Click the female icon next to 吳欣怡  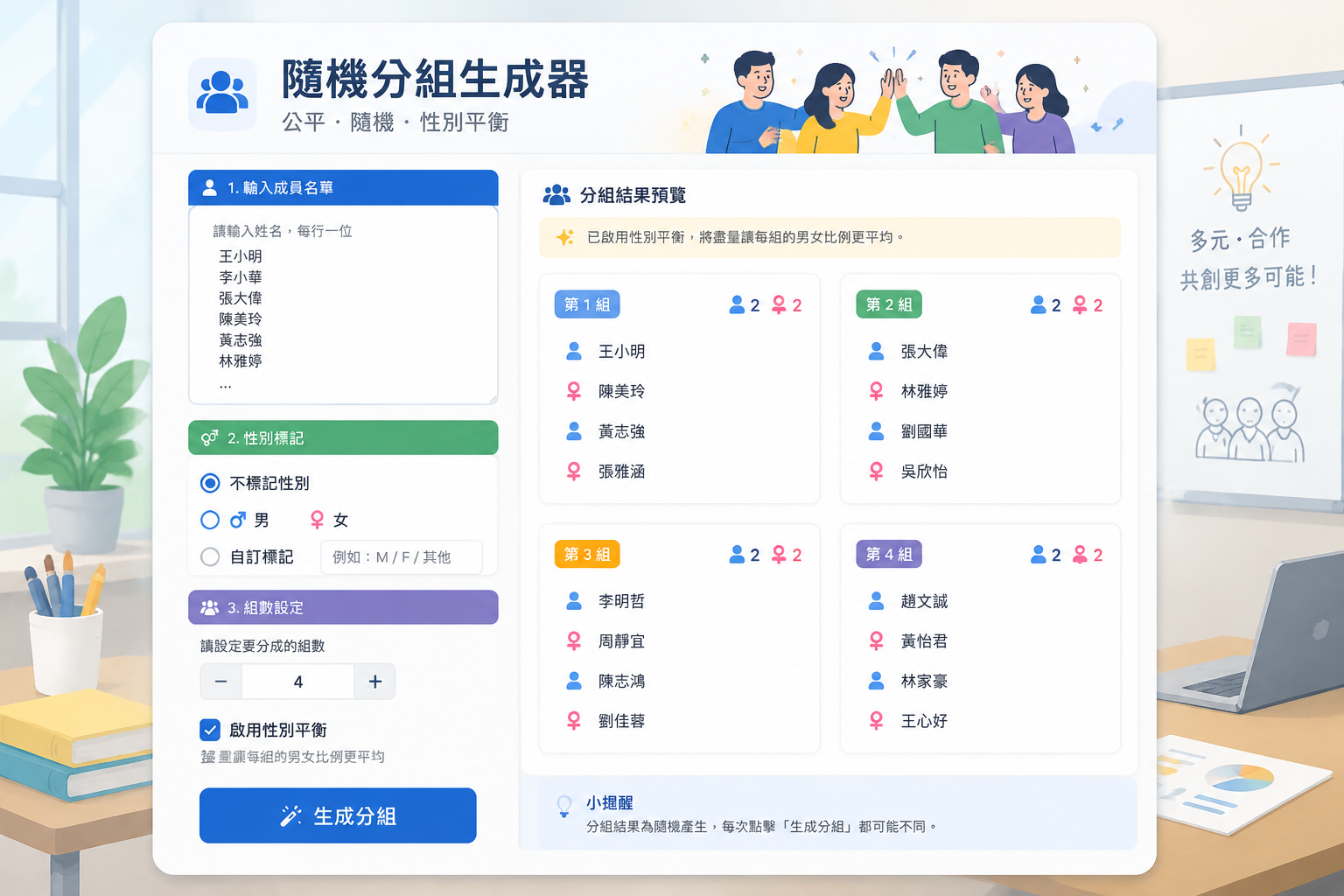point(876,472)
